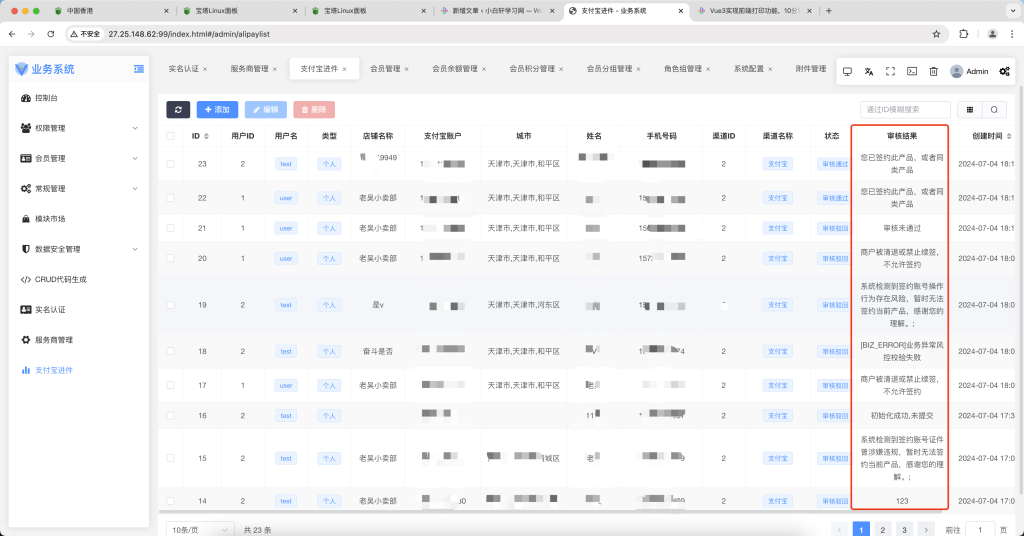
Task: Click the blue 添加 button
Action: 217,110
